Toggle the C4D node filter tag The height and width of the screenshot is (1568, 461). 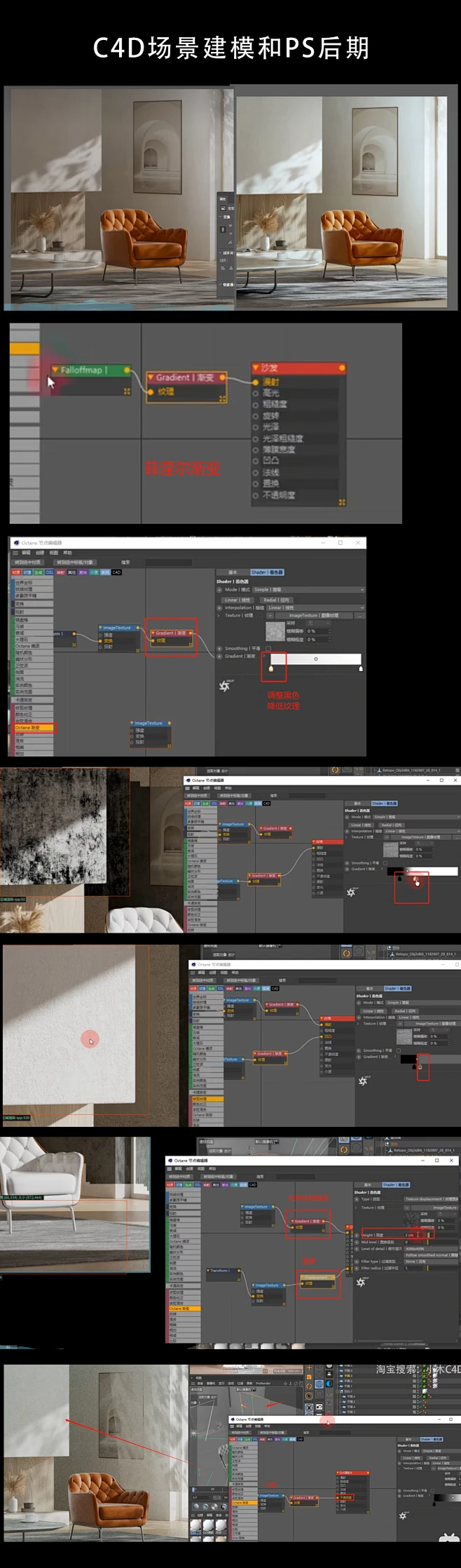coord(116,572)
